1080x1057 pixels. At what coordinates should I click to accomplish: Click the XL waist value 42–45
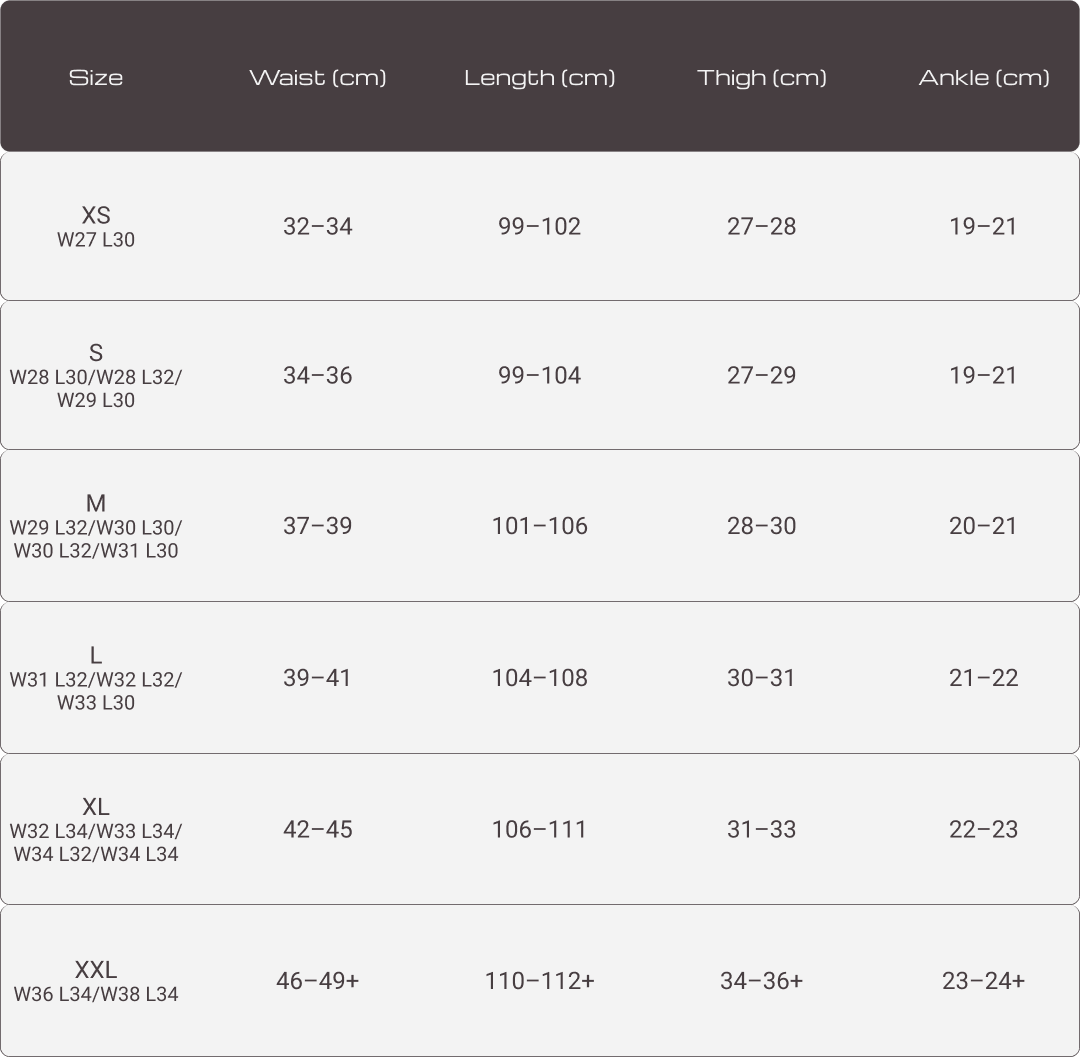pos(318,829)
